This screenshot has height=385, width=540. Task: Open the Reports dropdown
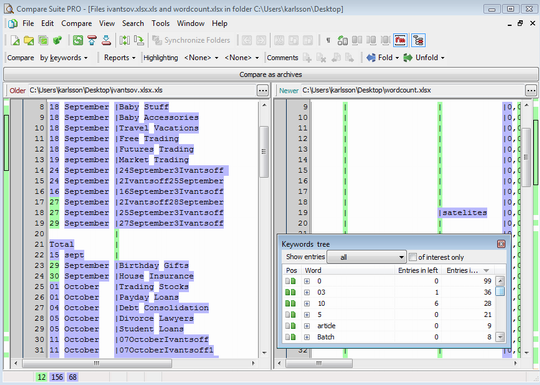pos(120,58)
